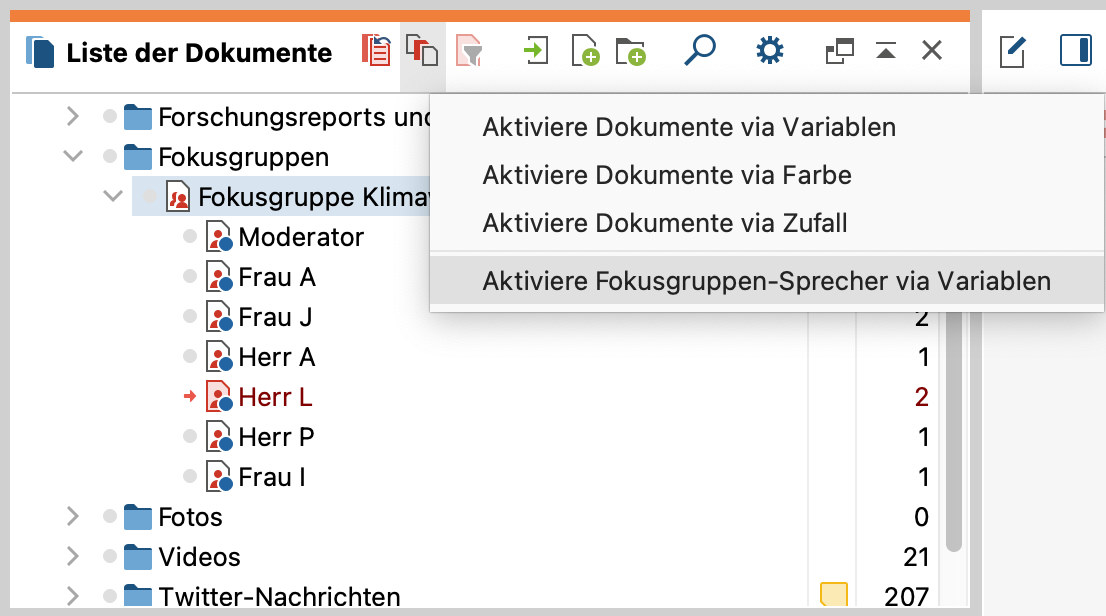The width and height of the screenshot is (1106, 616).
Task: Choose Aktiviere Dokumente via Farbe
Action: 667,175
